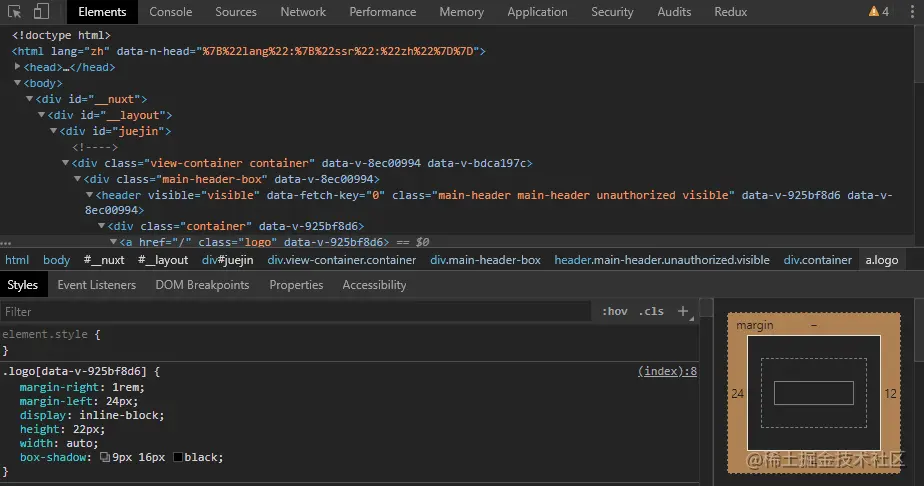Collapse the a.logo anchor node
Image resolution: width=924 pixels, height=486 pixels.
coord(113,242)
